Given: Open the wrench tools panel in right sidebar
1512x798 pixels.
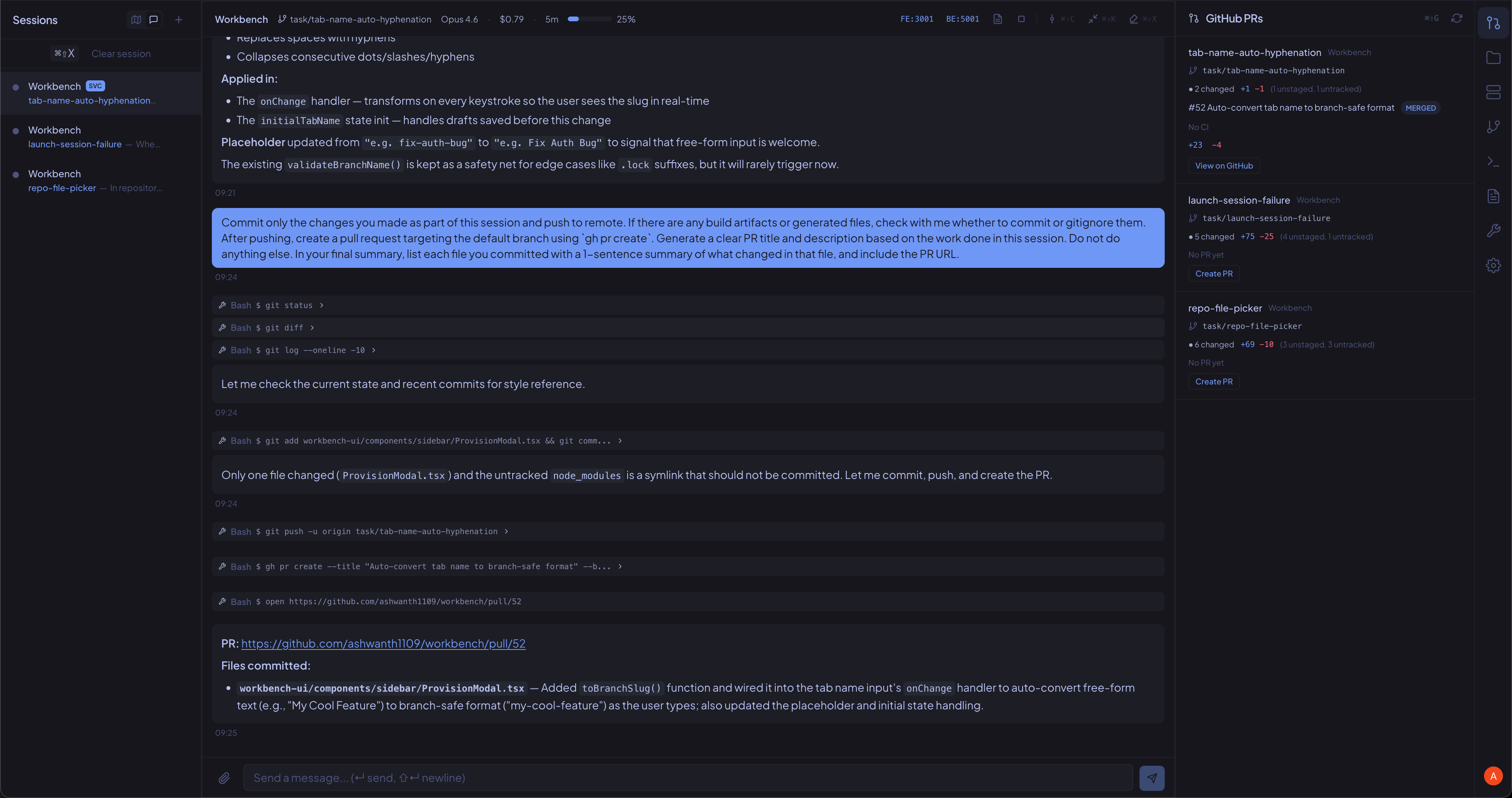Looking at the screenshot, I should [x=1493, y=230].
